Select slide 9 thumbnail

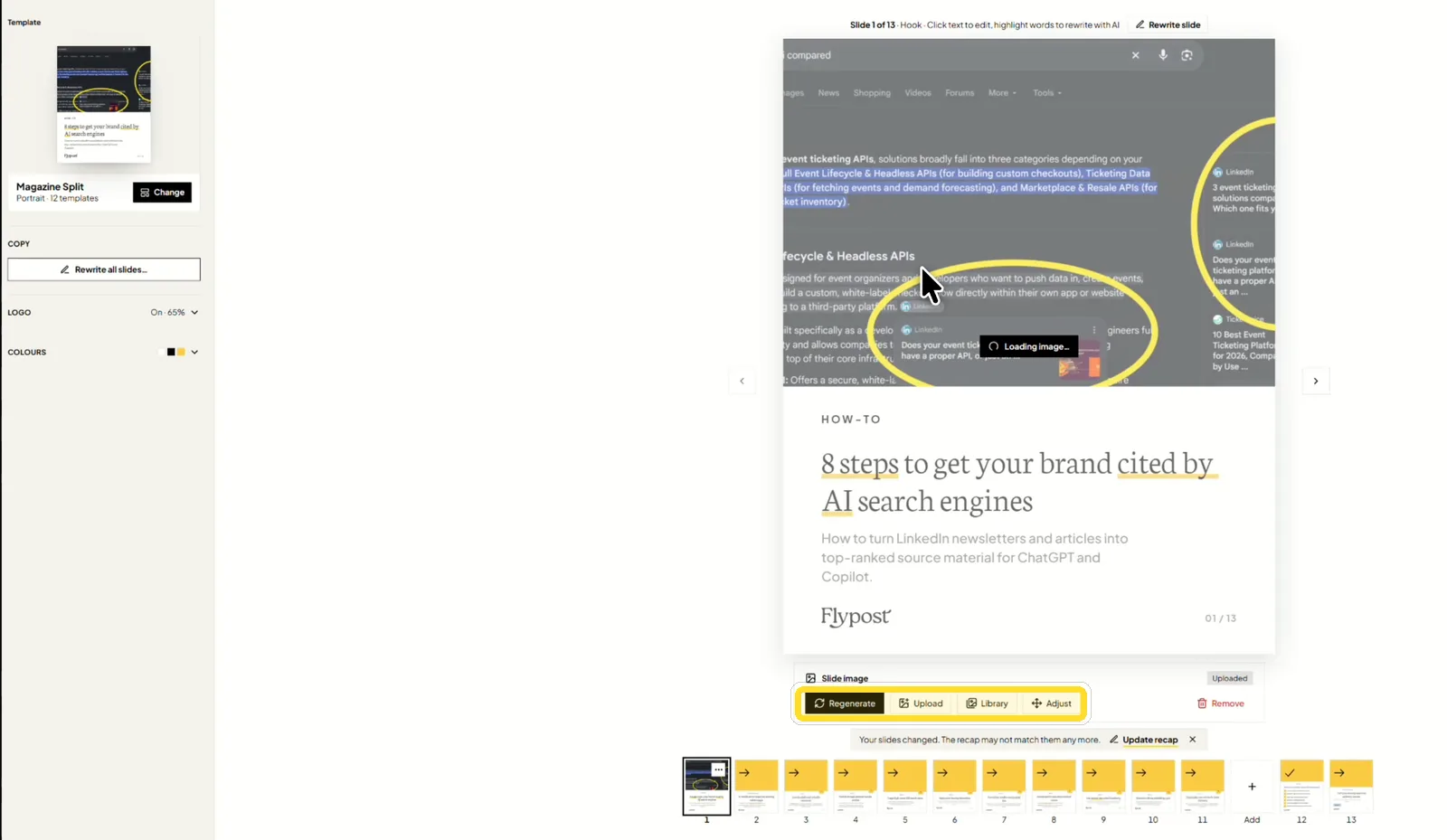point(1103,787)
